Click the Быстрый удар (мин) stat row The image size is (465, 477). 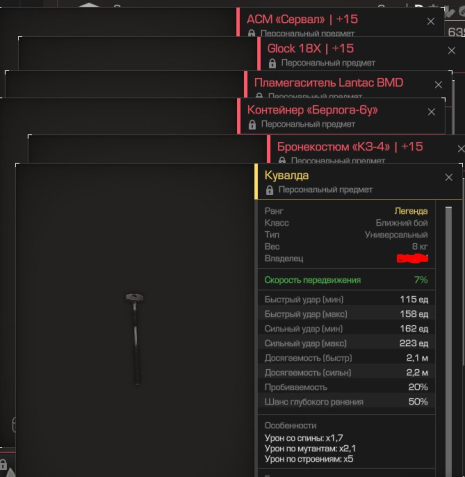point(346,299)
